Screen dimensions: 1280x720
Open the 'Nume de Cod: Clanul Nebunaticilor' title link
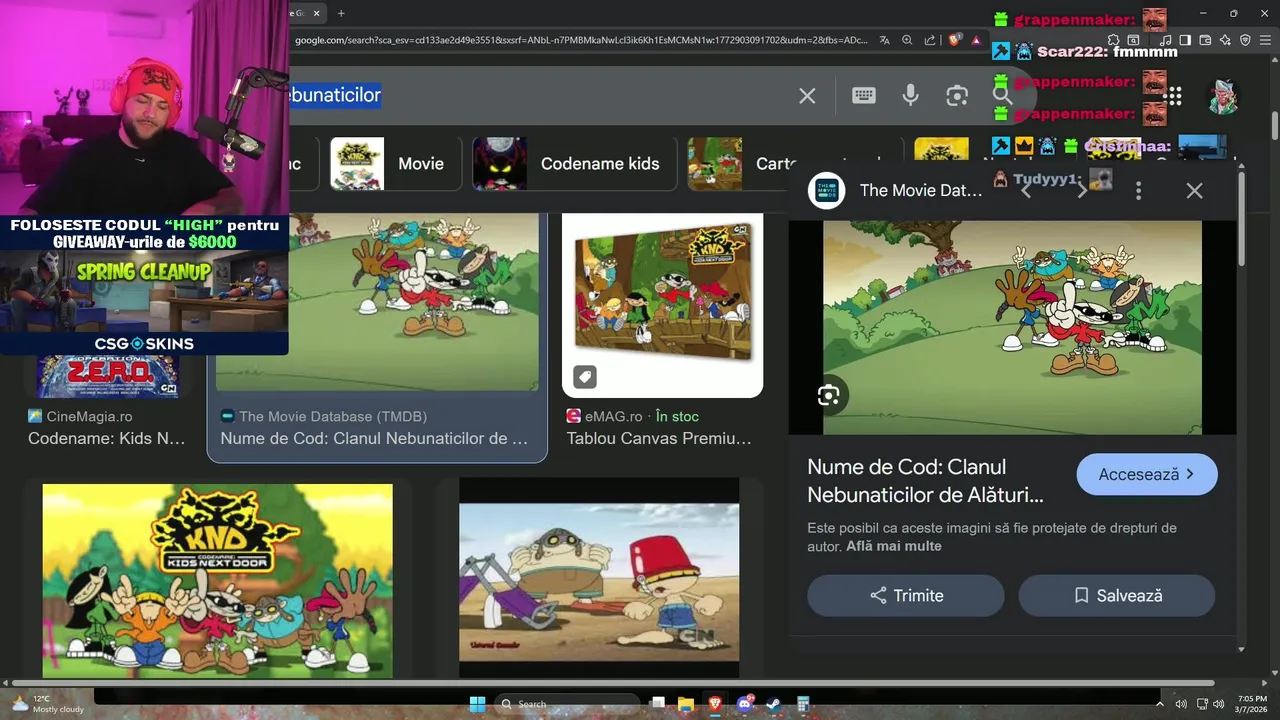click(925, 481)
